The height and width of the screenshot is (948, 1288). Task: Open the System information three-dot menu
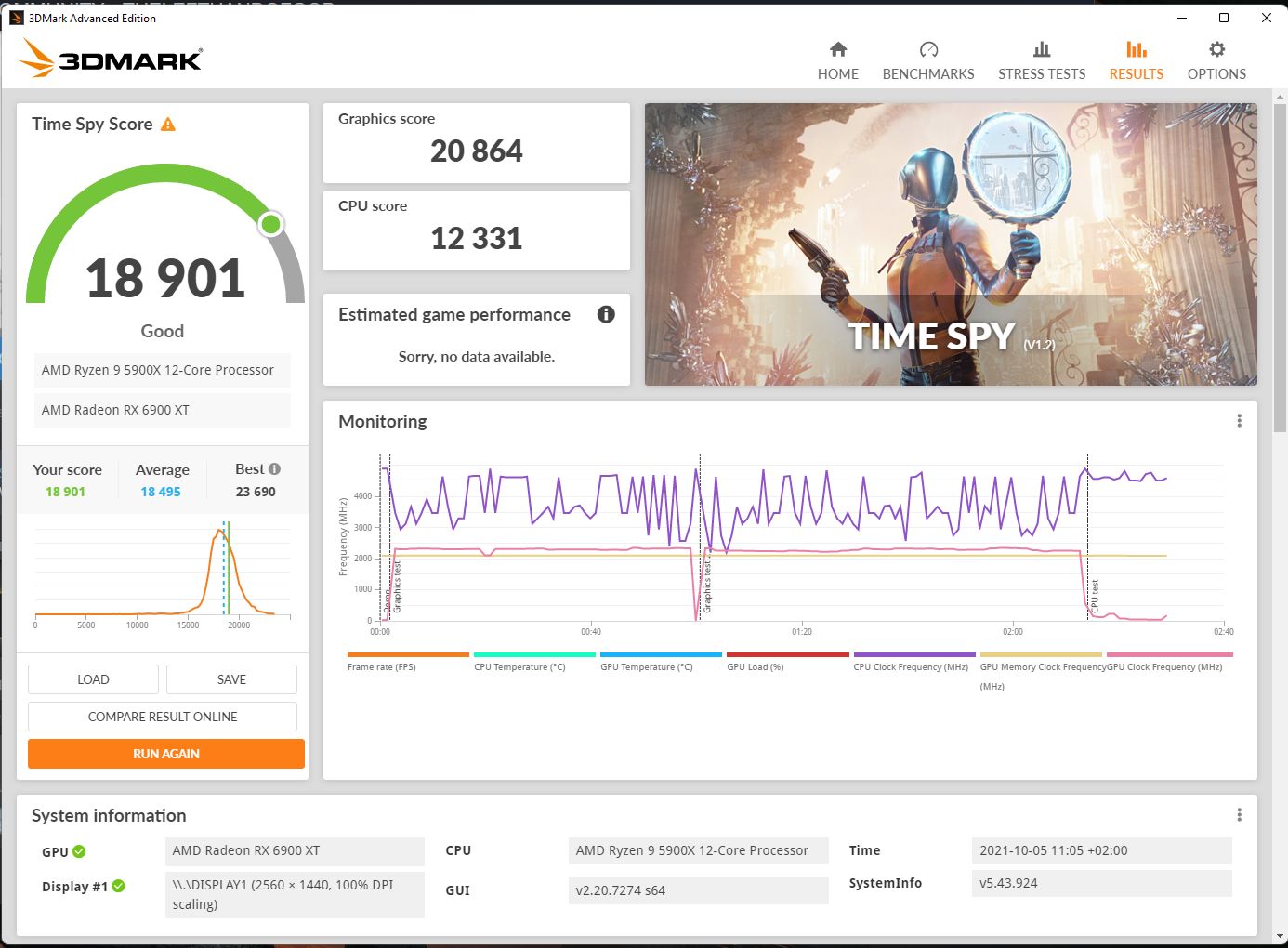1239,815
